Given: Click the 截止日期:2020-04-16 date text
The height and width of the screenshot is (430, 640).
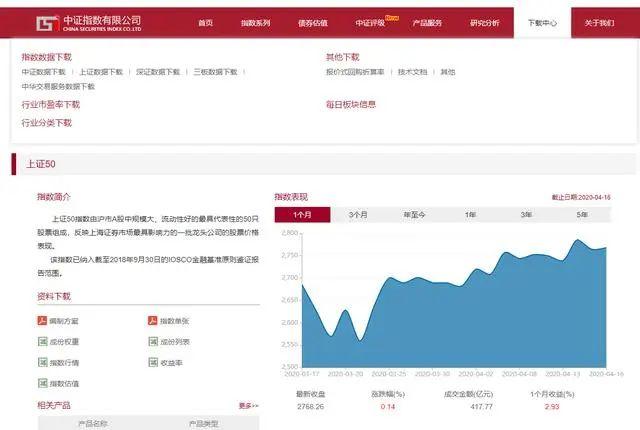Looking at the screenshot, I should 581,197.
